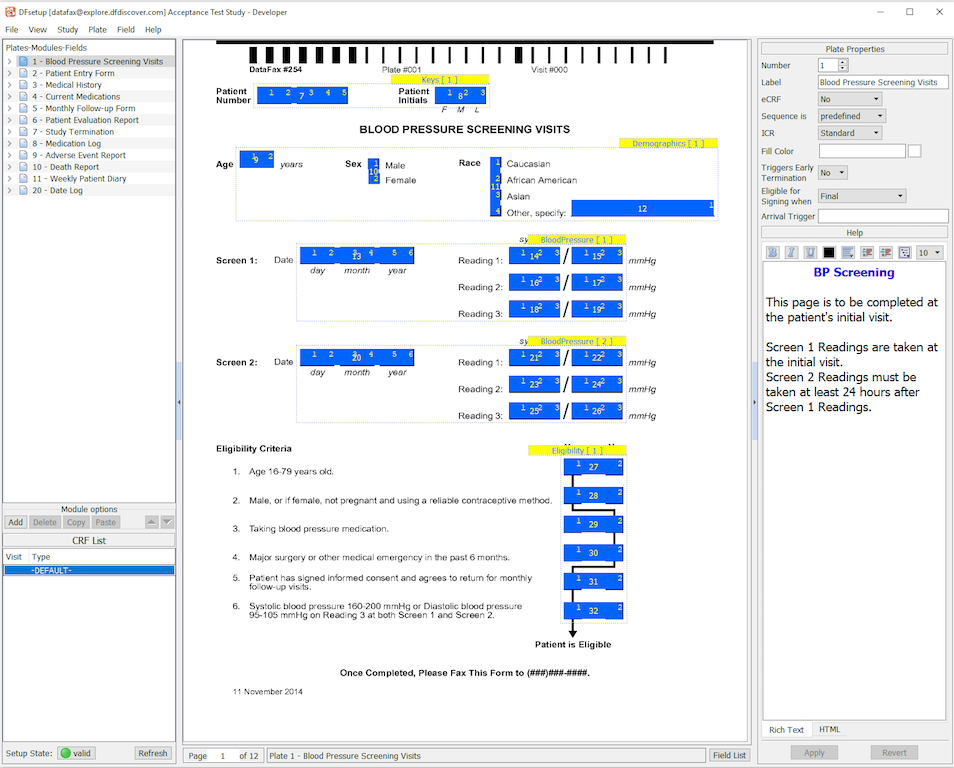
Task: Click the green valid Setup State indicator
Action: tap(76, 753)
